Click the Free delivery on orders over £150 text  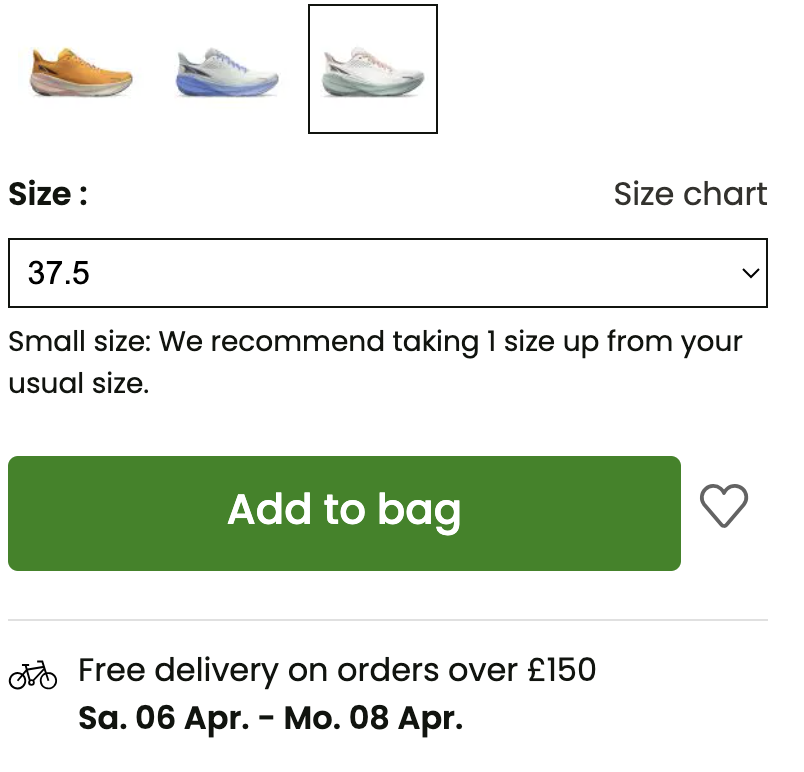[337, 670]
